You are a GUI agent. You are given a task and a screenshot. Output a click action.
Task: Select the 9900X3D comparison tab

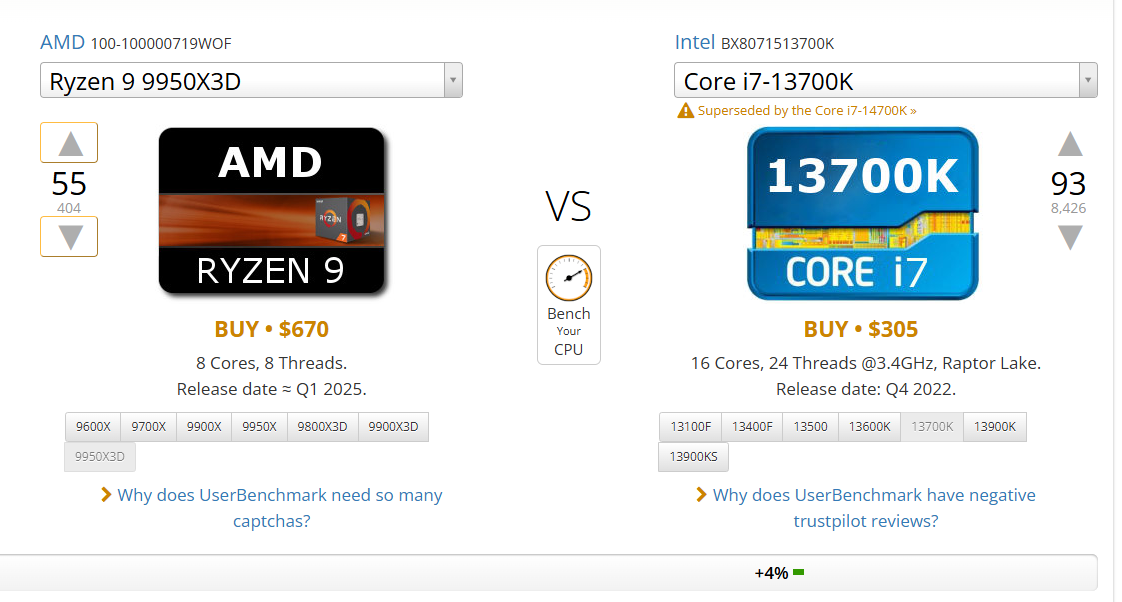coord(394,427)
